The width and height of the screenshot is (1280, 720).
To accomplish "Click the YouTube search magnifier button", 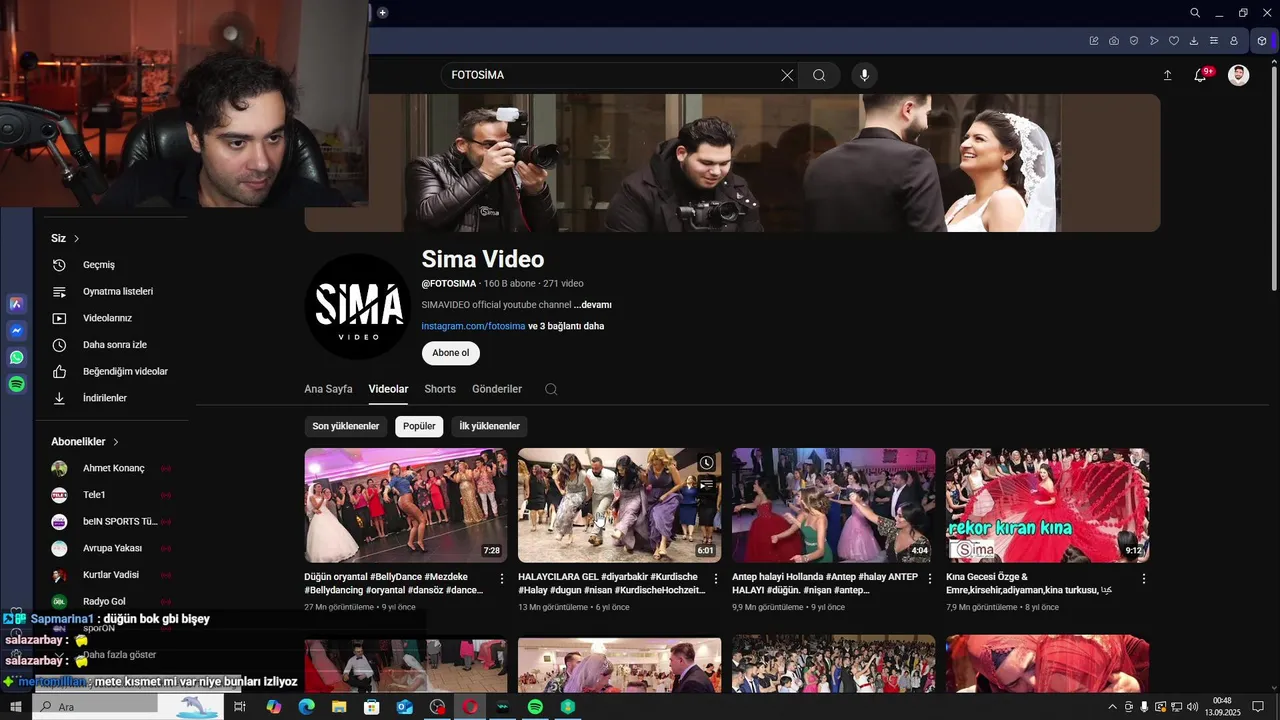I will [x=819, y=75].
